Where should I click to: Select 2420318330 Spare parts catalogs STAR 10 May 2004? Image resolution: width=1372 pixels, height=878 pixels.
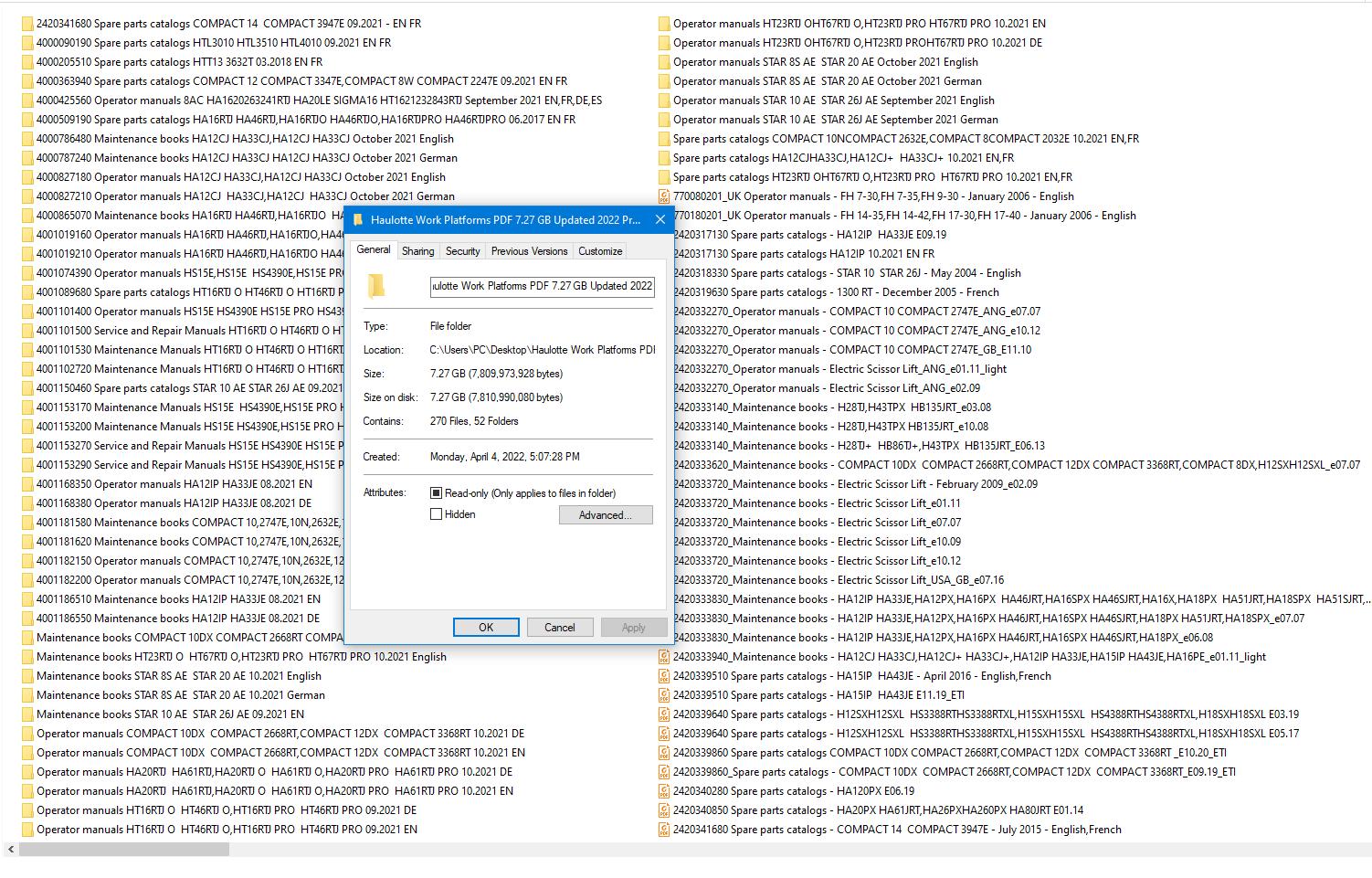(847, 273)
